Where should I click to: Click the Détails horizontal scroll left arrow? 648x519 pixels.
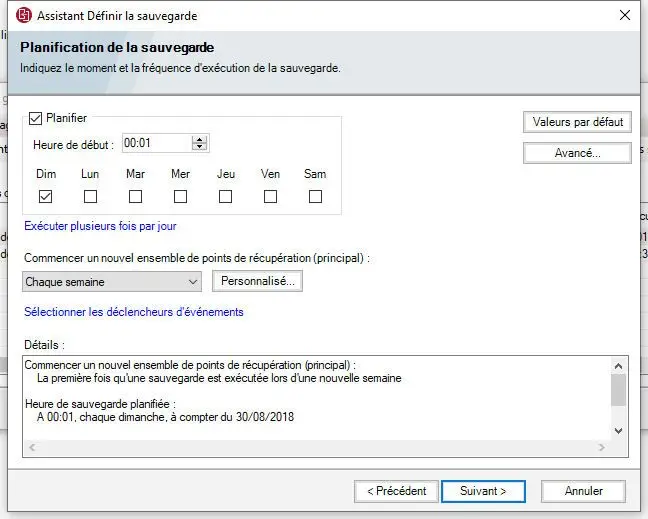[x=32, y=448]
